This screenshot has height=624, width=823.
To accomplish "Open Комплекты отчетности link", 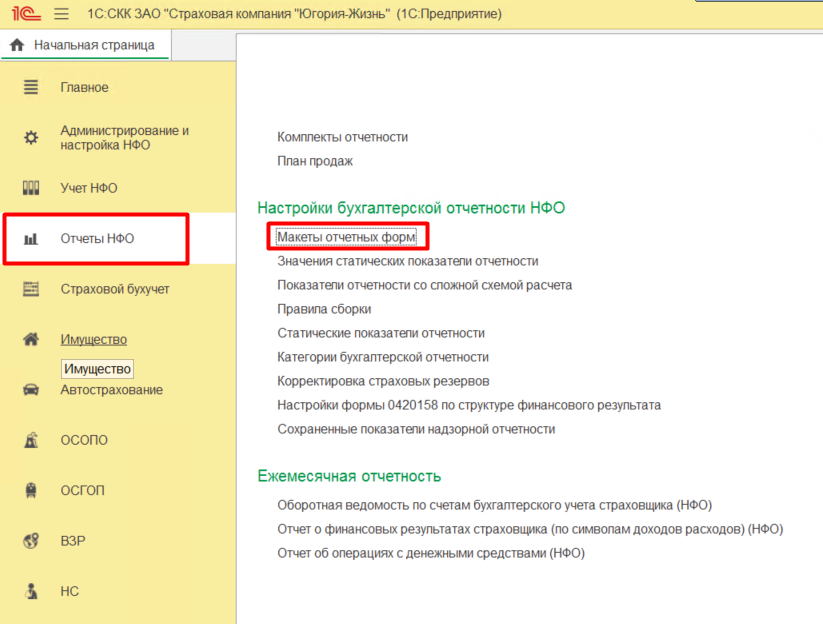I will coord(342,137).
